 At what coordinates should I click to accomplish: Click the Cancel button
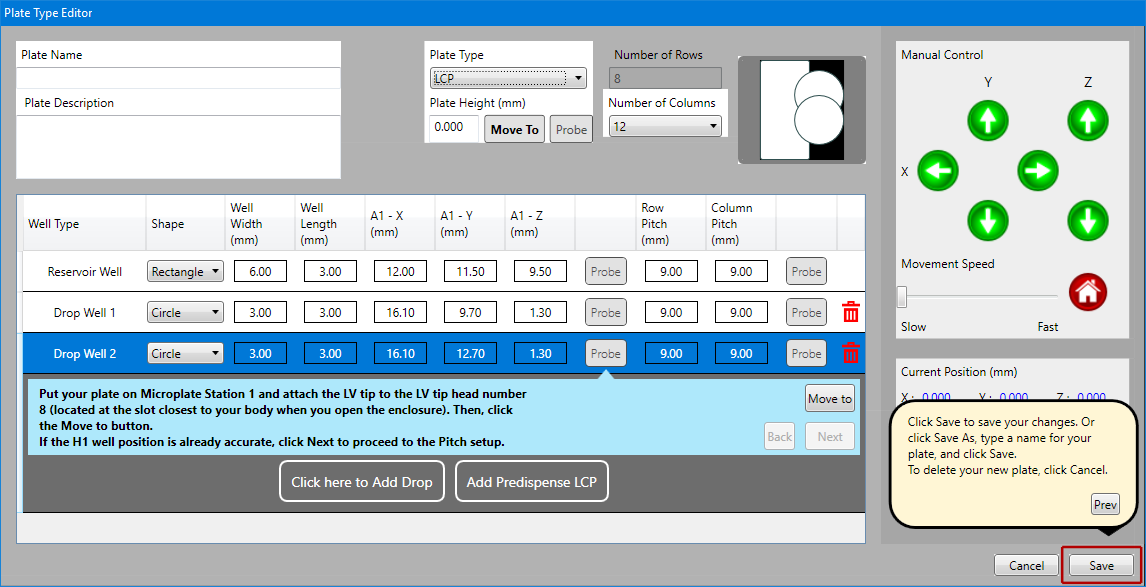tap(1026, 566)
